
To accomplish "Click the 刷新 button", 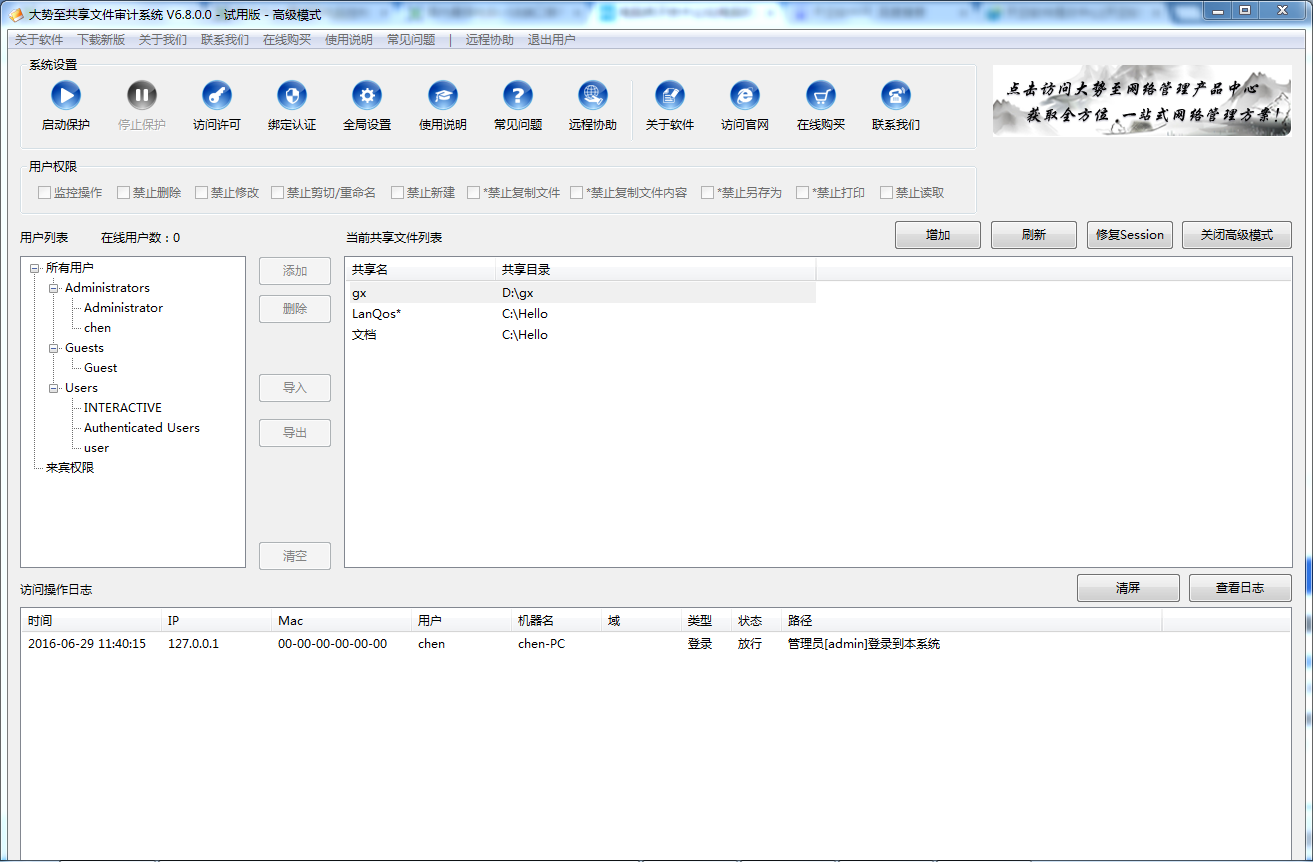I will pos(1034,235).
